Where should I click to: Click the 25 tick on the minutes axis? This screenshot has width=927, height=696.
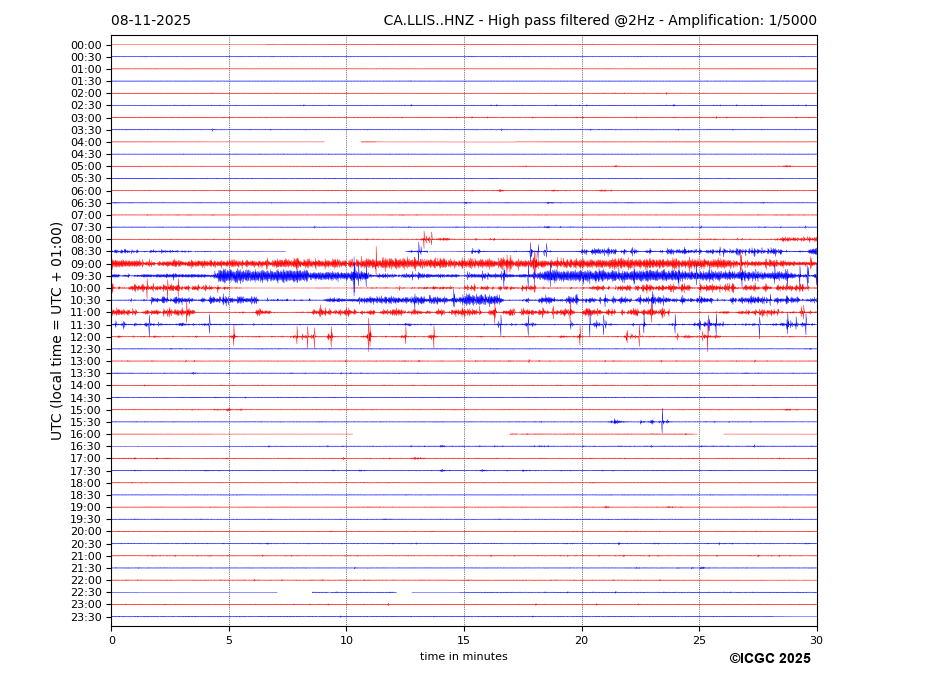[699, 640]
